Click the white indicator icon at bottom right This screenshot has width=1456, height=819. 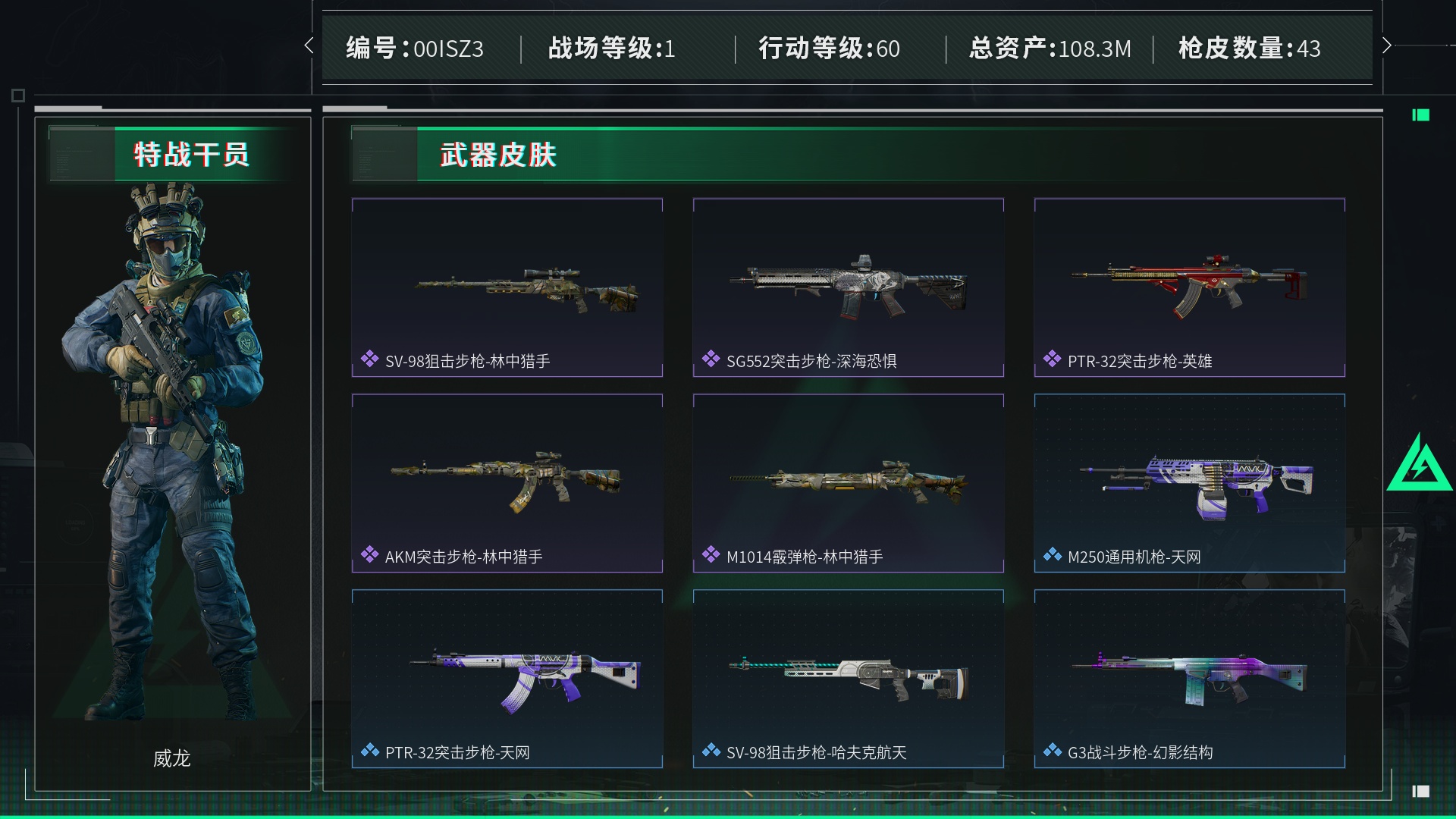tap(1420, 791)
